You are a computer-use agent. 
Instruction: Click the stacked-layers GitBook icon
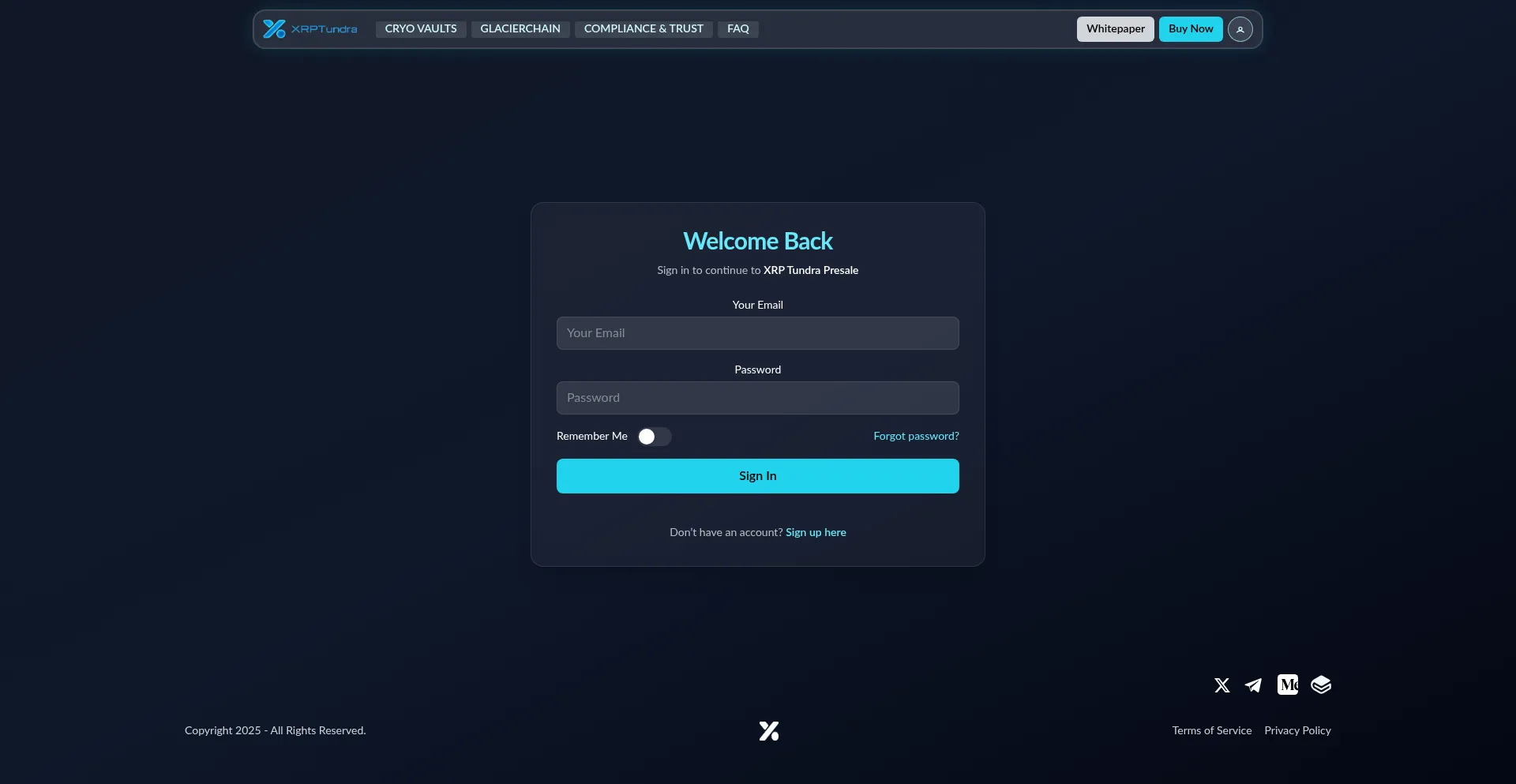click(1321, 685)
